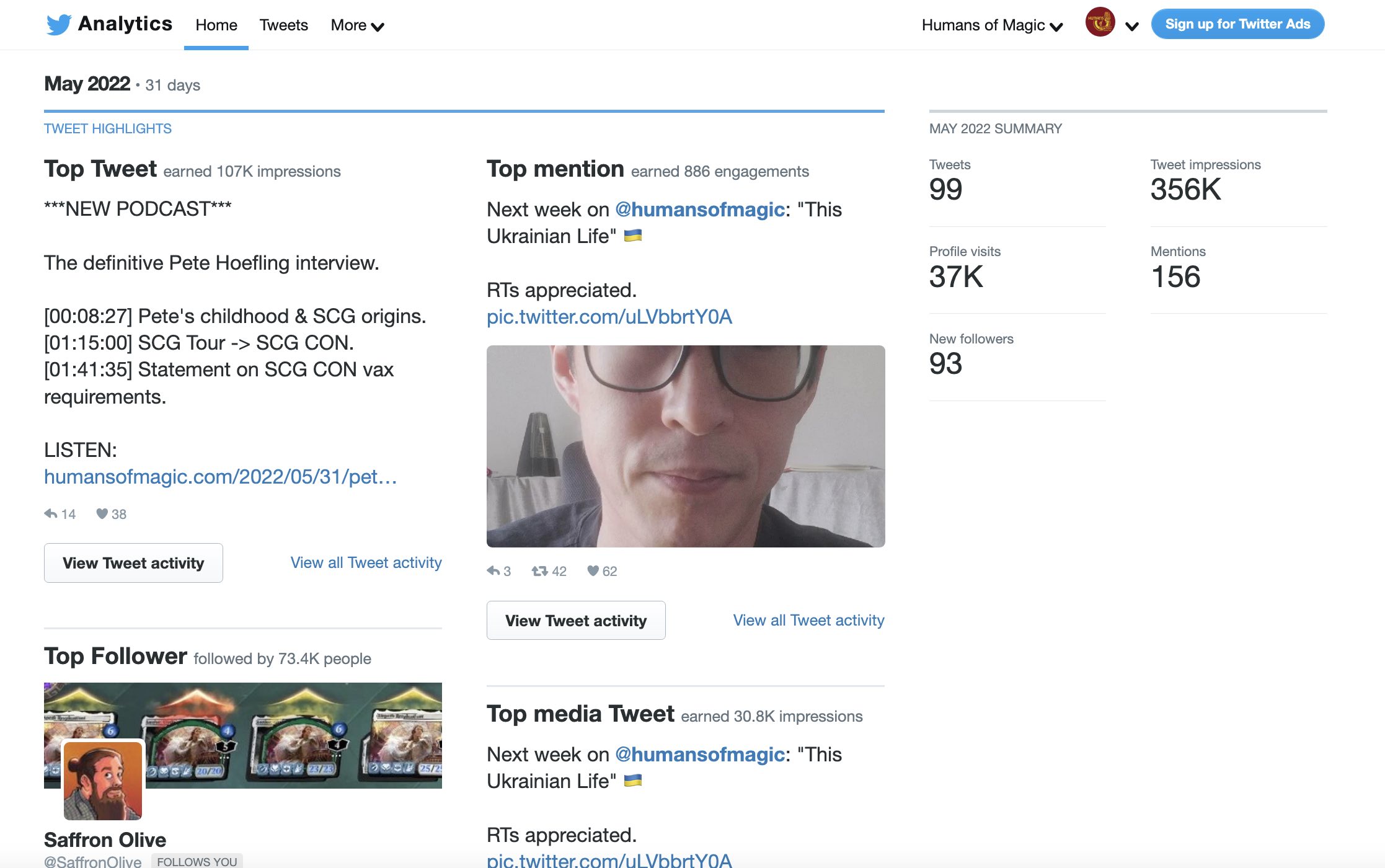Click the like heart under Top mention
1385x868 pixels.
click(x=593, y=570)
